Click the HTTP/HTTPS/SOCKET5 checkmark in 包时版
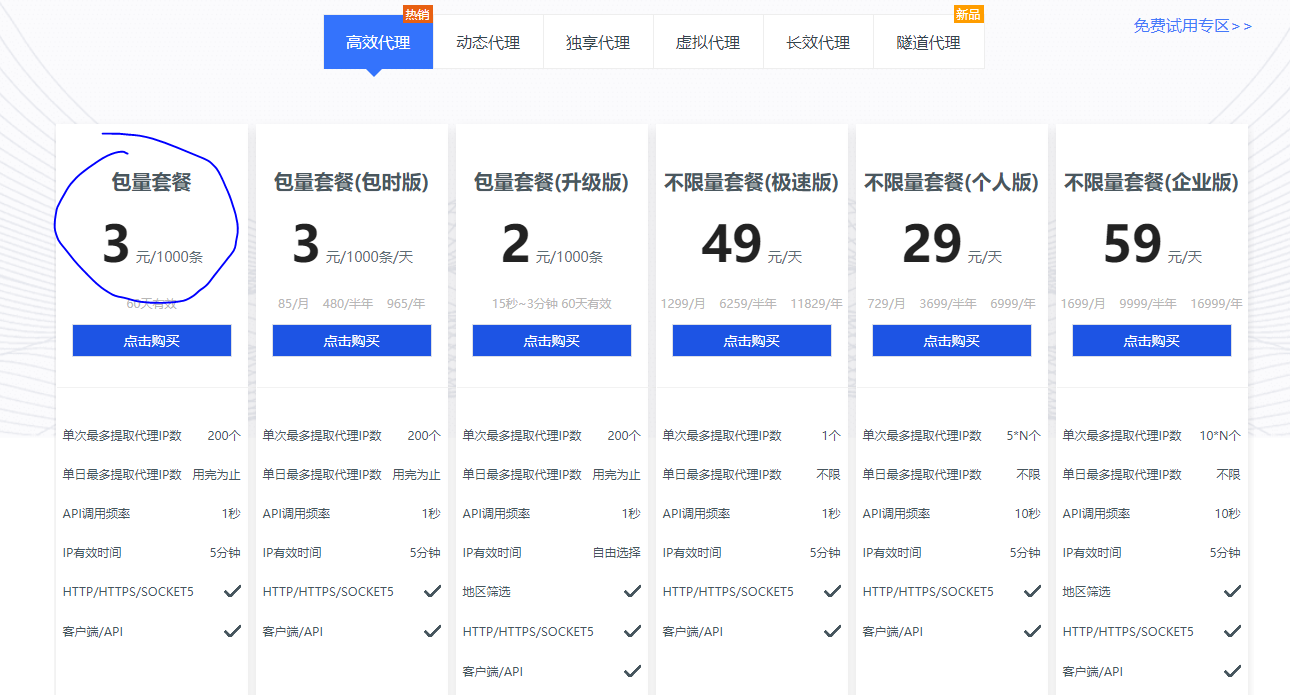The width and height of the screenshot is (1290, 695). pyautogui.click(x=432, y=592)
